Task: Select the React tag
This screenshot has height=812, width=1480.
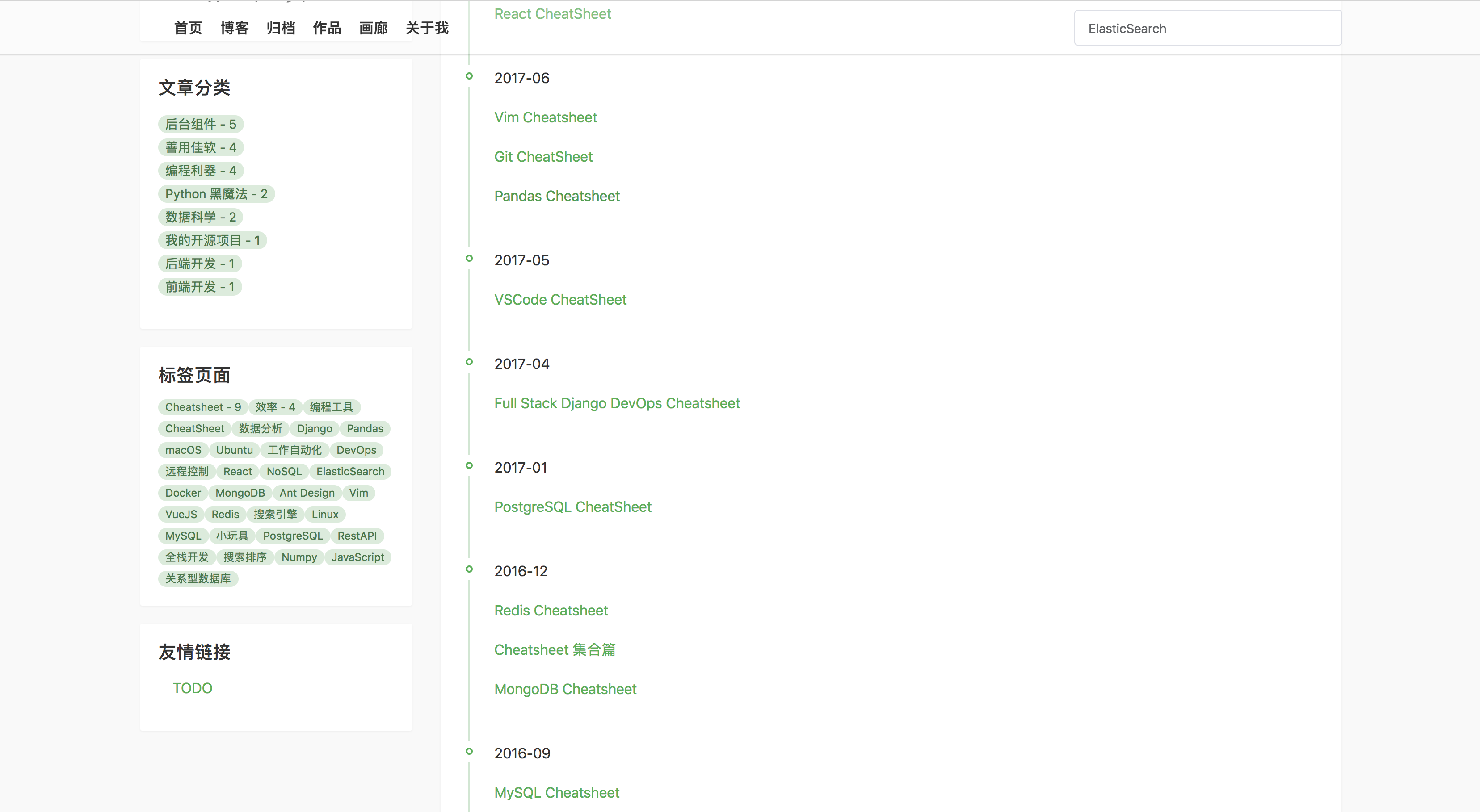Action: 237,472
